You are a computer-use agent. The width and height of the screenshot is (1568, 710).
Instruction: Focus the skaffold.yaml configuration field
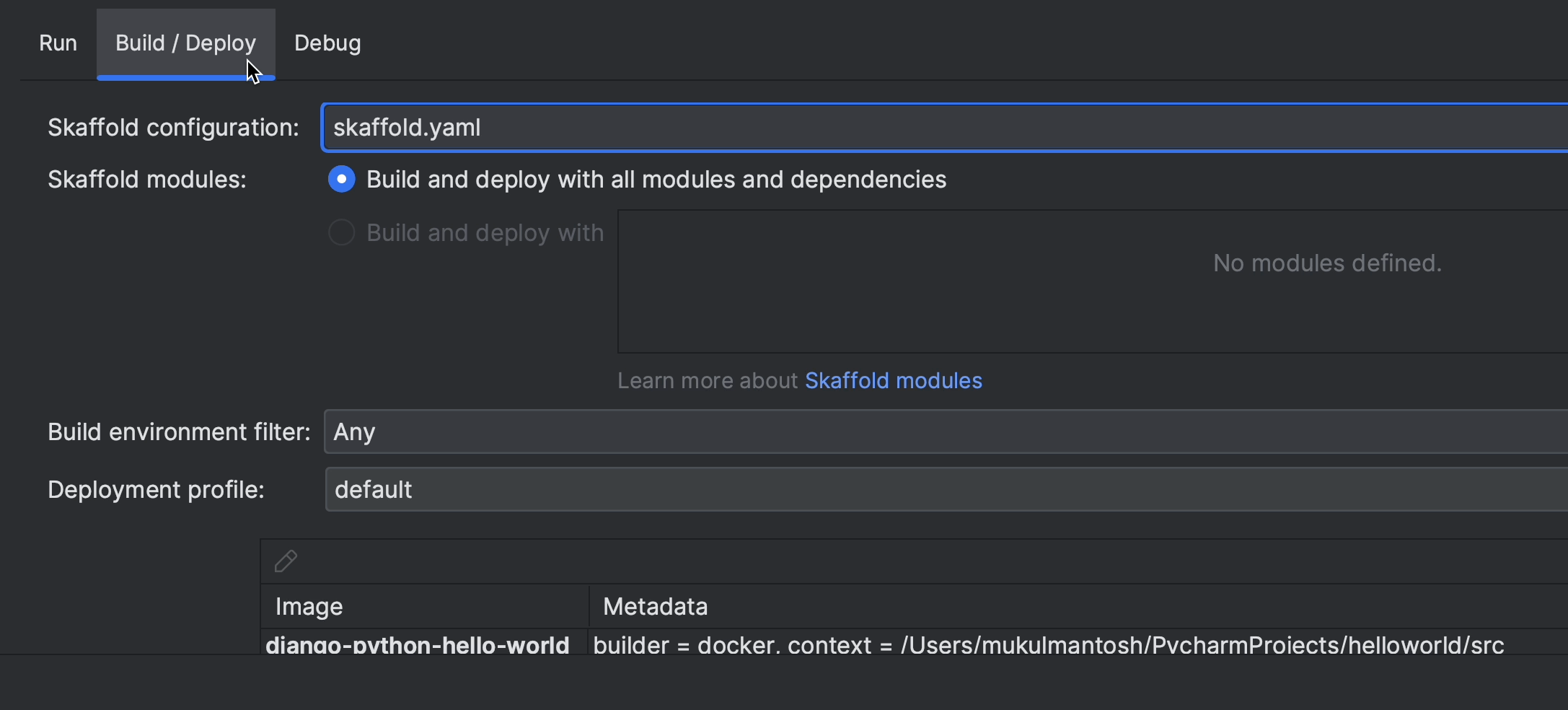(945, 128)
